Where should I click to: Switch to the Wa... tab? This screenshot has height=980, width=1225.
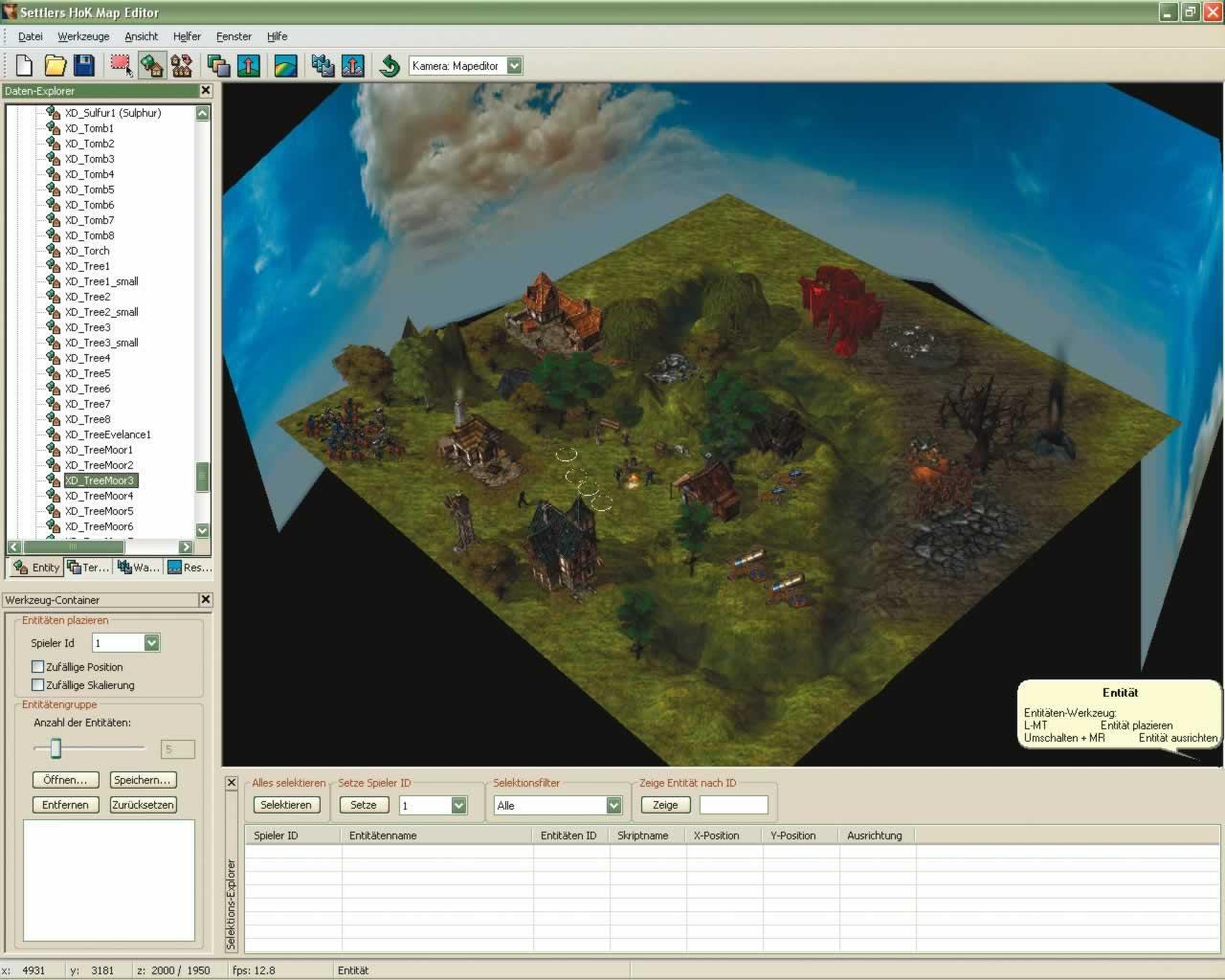(139, 568)
